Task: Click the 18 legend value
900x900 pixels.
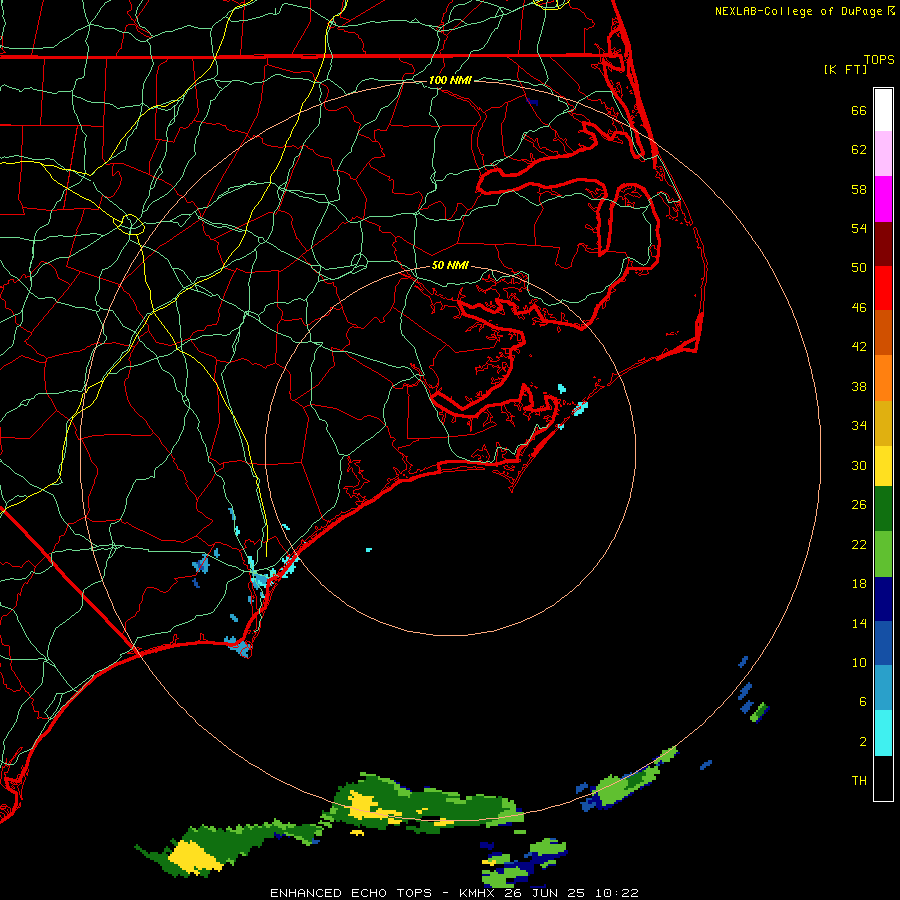Action: tap(859, 584)
